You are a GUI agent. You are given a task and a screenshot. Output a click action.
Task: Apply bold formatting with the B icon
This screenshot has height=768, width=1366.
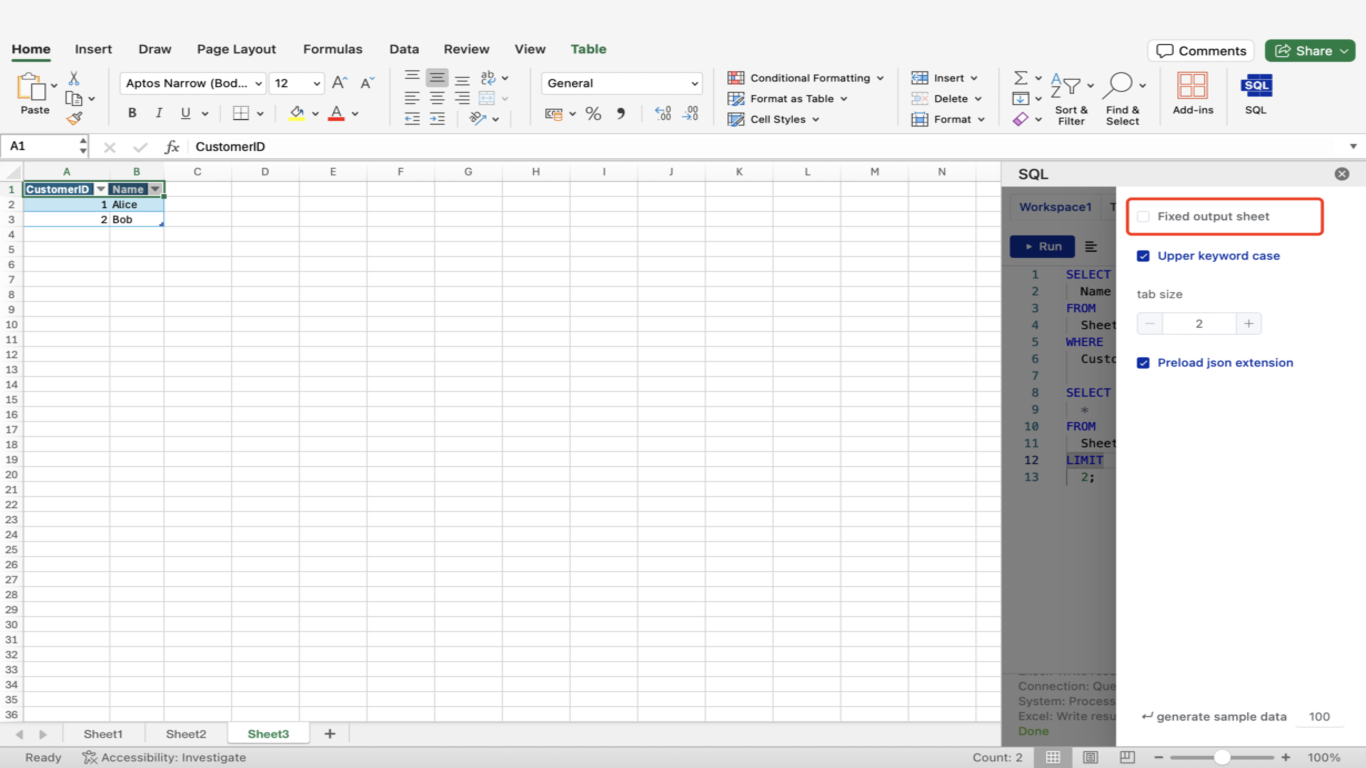[132, 113]
